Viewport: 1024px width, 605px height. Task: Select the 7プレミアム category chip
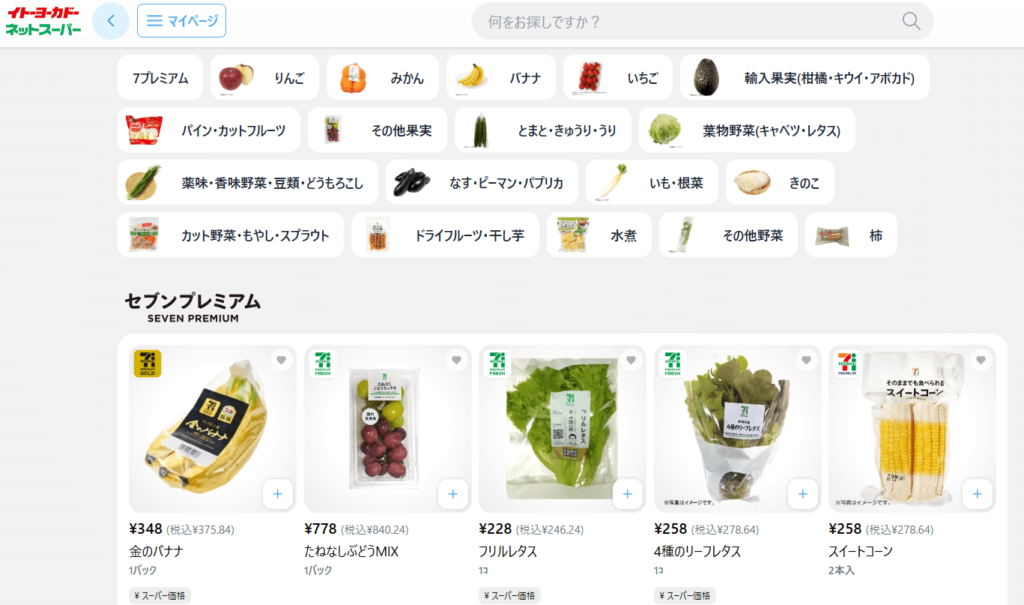pos(160,78)
